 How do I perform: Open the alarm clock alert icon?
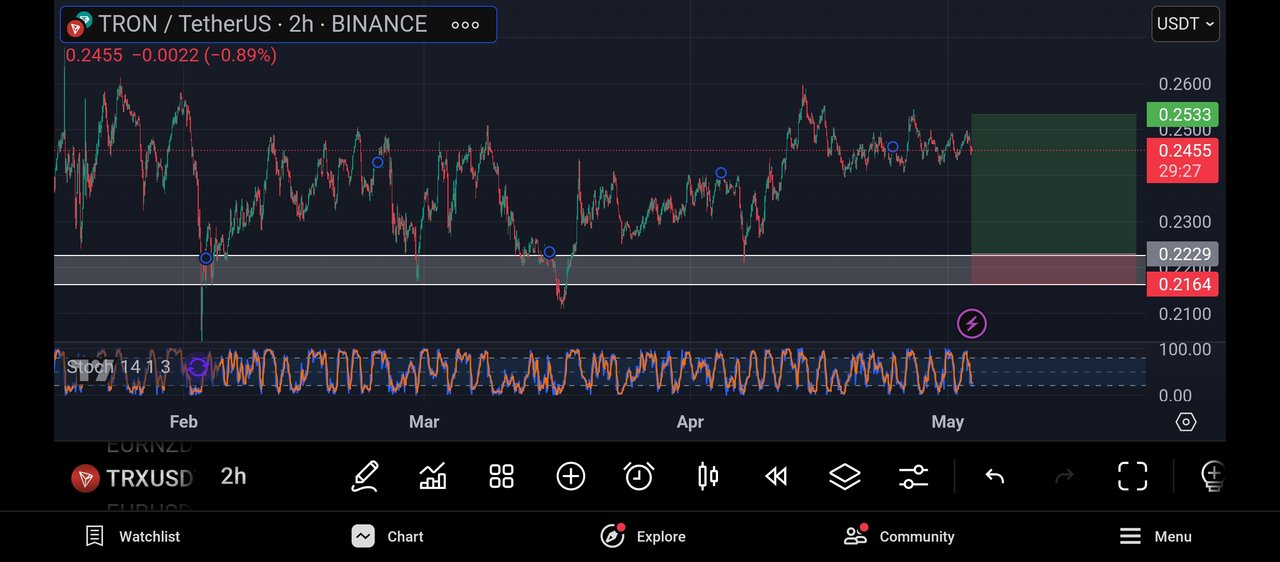click(639, 476)
